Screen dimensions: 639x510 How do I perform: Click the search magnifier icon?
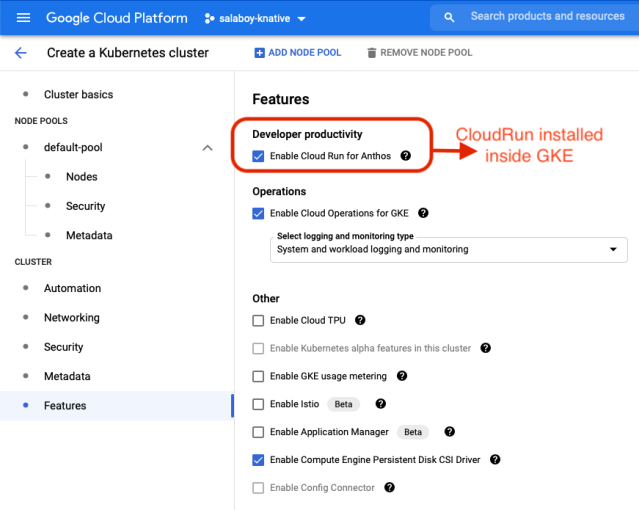449,17
